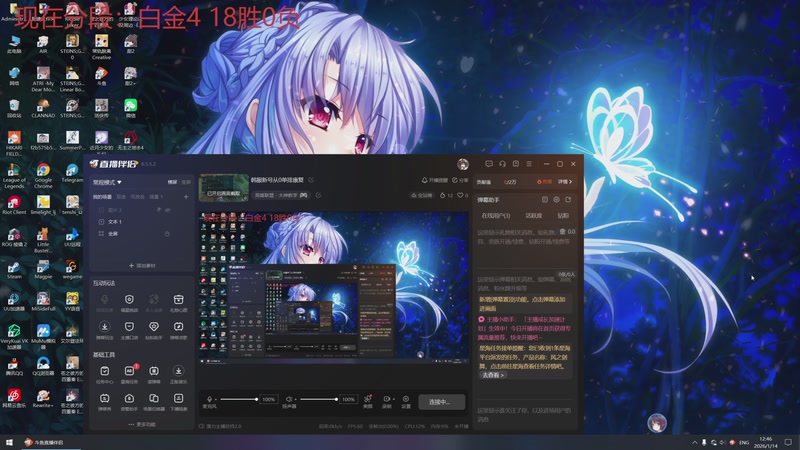This screenshot has height=450, width=800.
Task: Click the 去查看 link in message
Action: (x=493, y=375)
